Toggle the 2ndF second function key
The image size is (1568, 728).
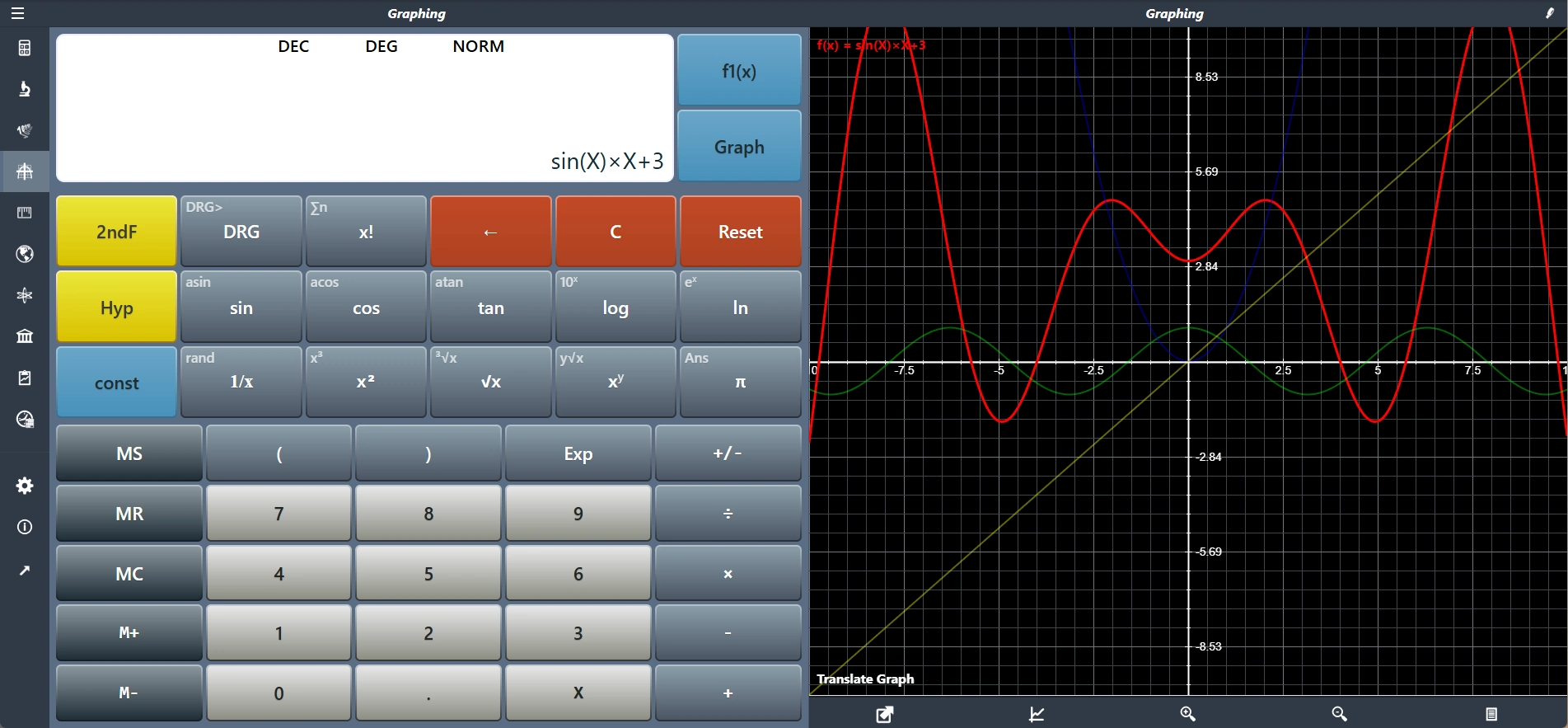116,232
